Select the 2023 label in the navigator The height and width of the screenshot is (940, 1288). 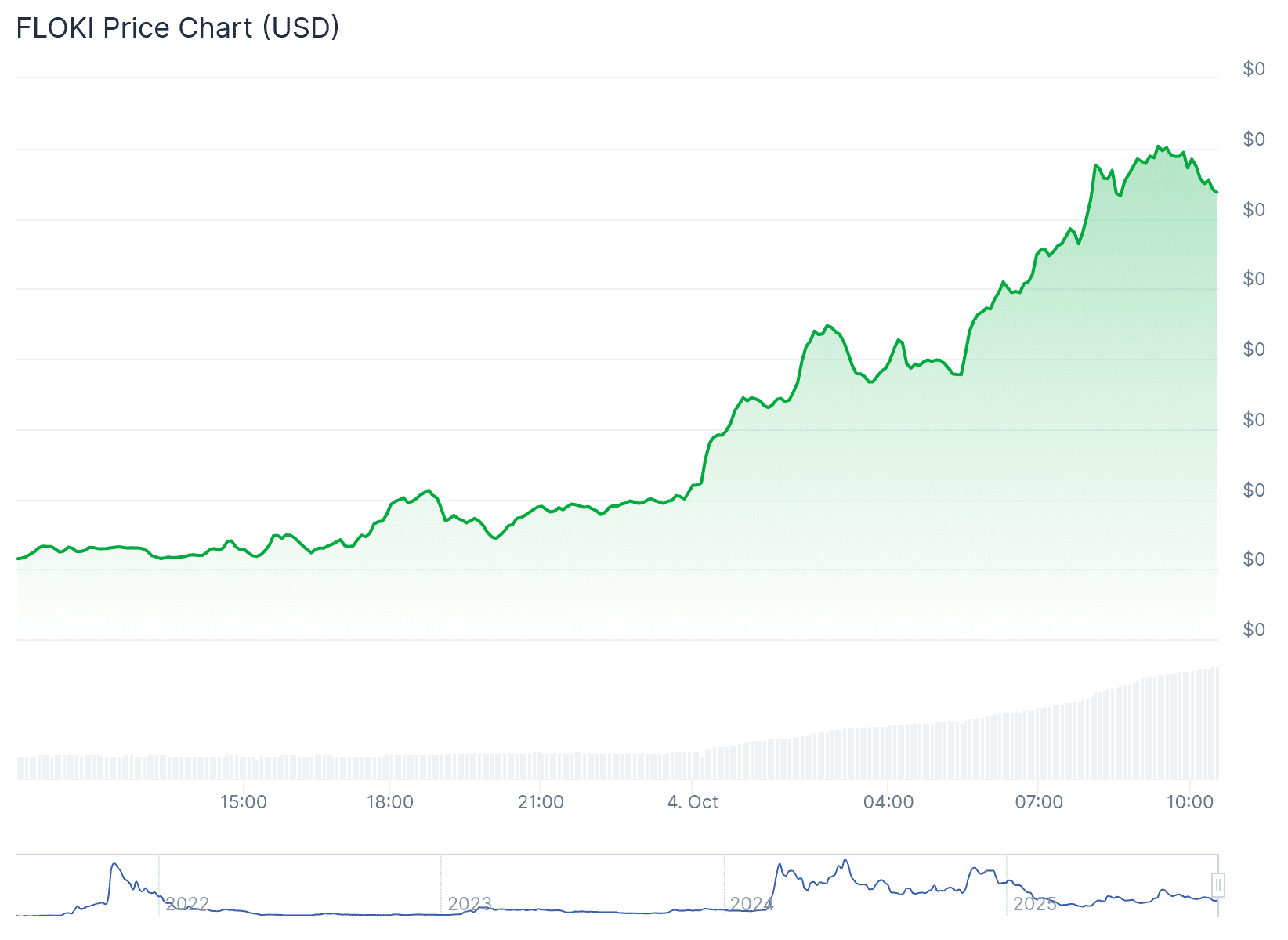pos(469,904)
